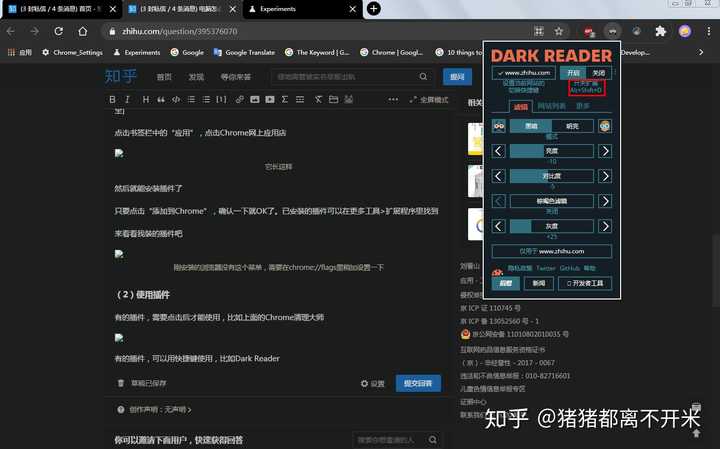Adjust the 灰度 grayscale slider bar
Screen dimensions: 720x449
pos(551,226)
